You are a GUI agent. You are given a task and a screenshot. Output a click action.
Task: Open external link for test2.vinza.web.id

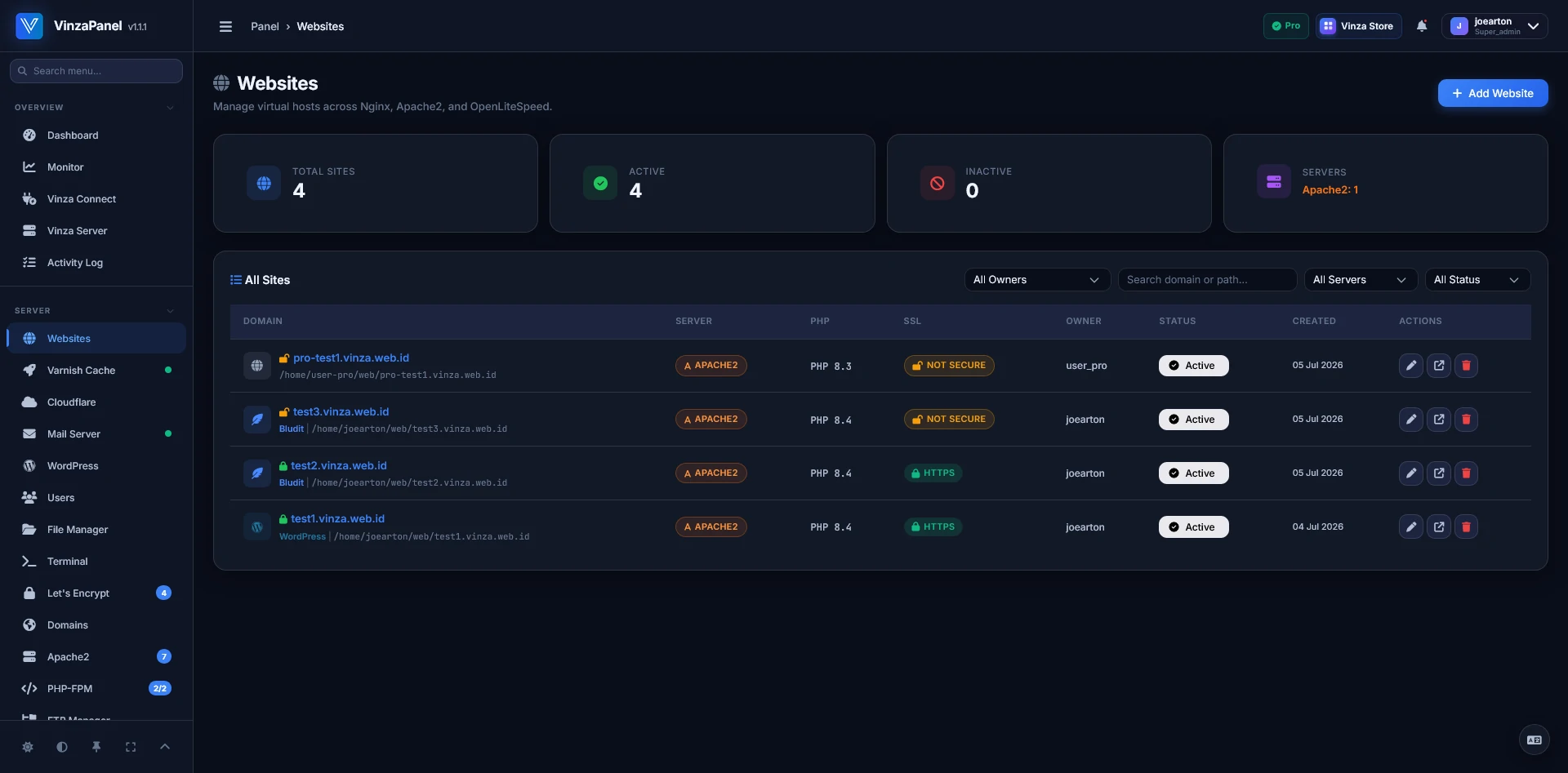tap(1438, 473)
